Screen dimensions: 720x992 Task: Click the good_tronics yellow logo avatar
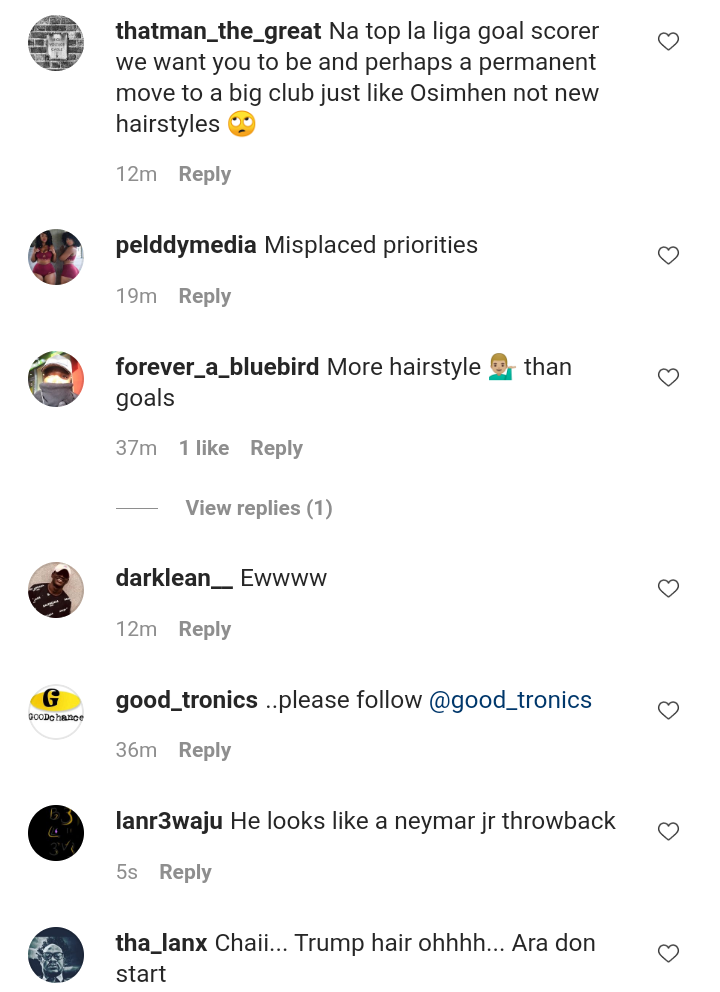click(56, 711)
